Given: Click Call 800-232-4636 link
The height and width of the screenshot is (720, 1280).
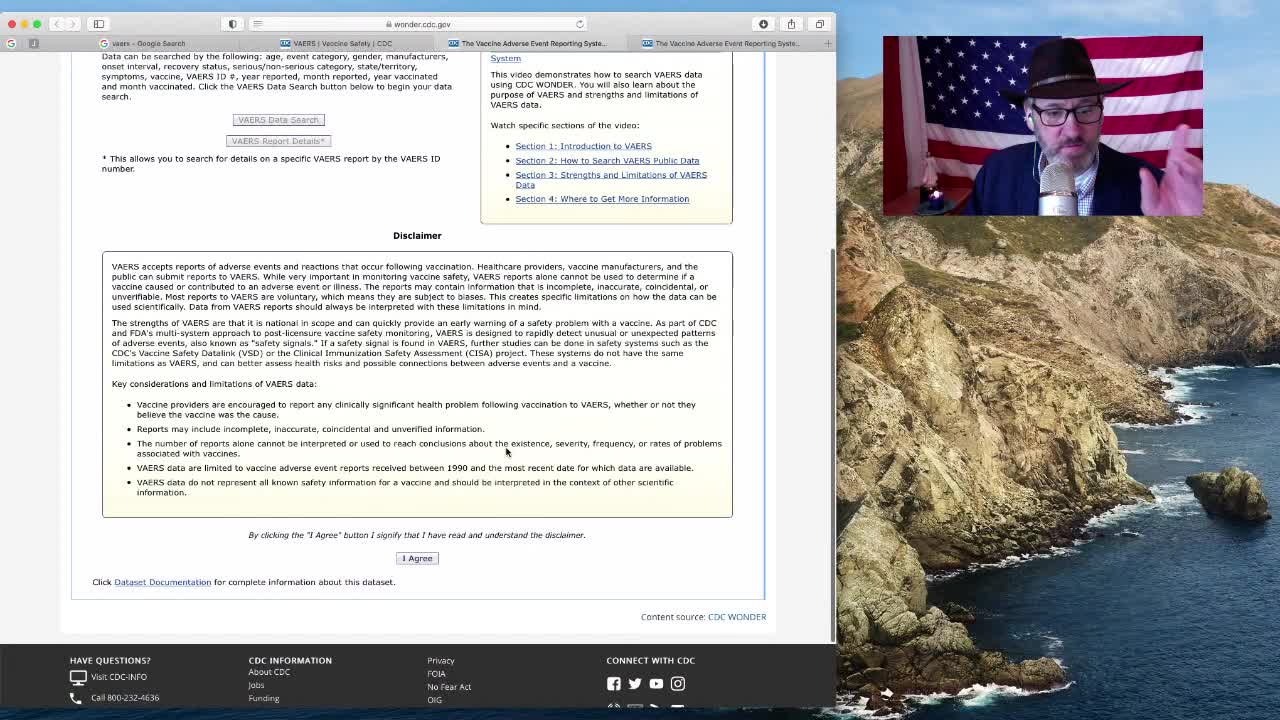Looking at the screenshot, I should coord(125,698).
